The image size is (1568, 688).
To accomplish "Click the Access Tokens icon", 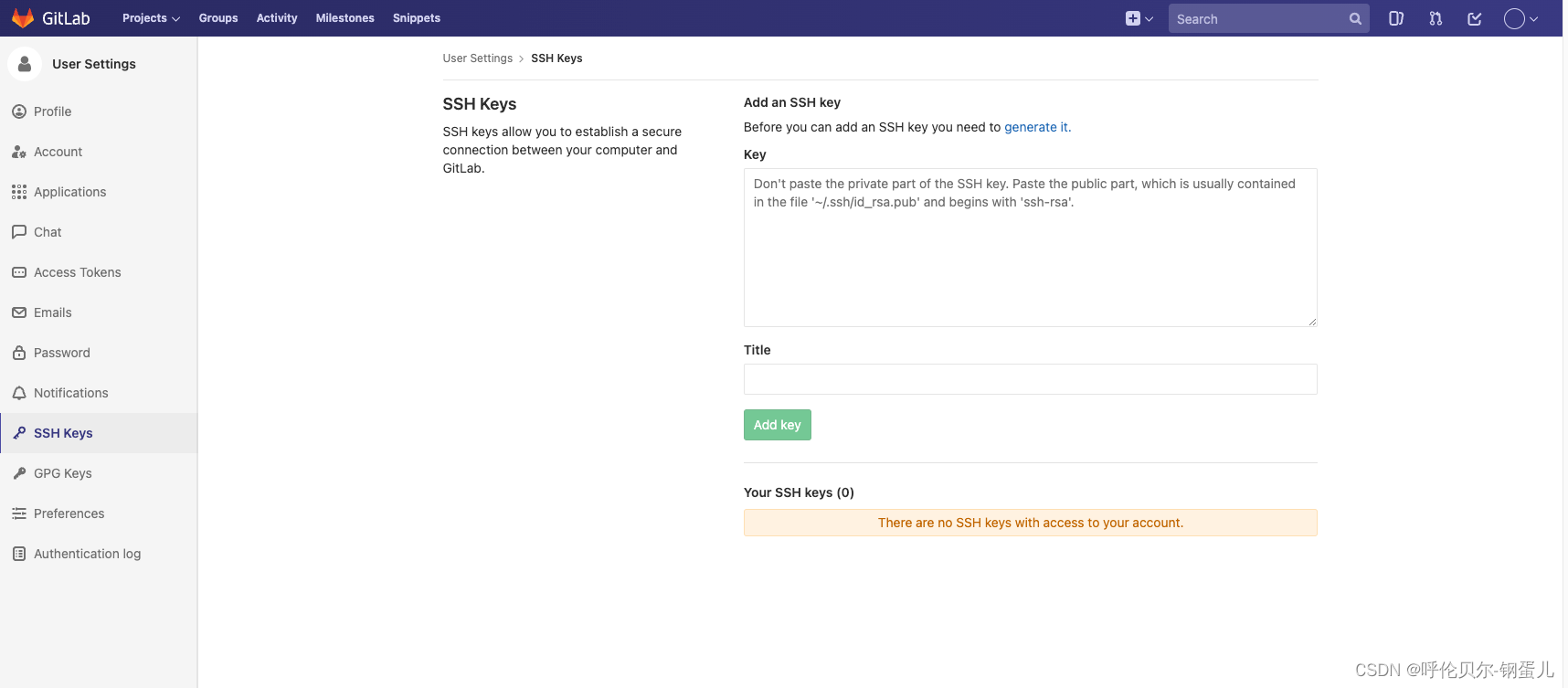I will tap(19, 272).
